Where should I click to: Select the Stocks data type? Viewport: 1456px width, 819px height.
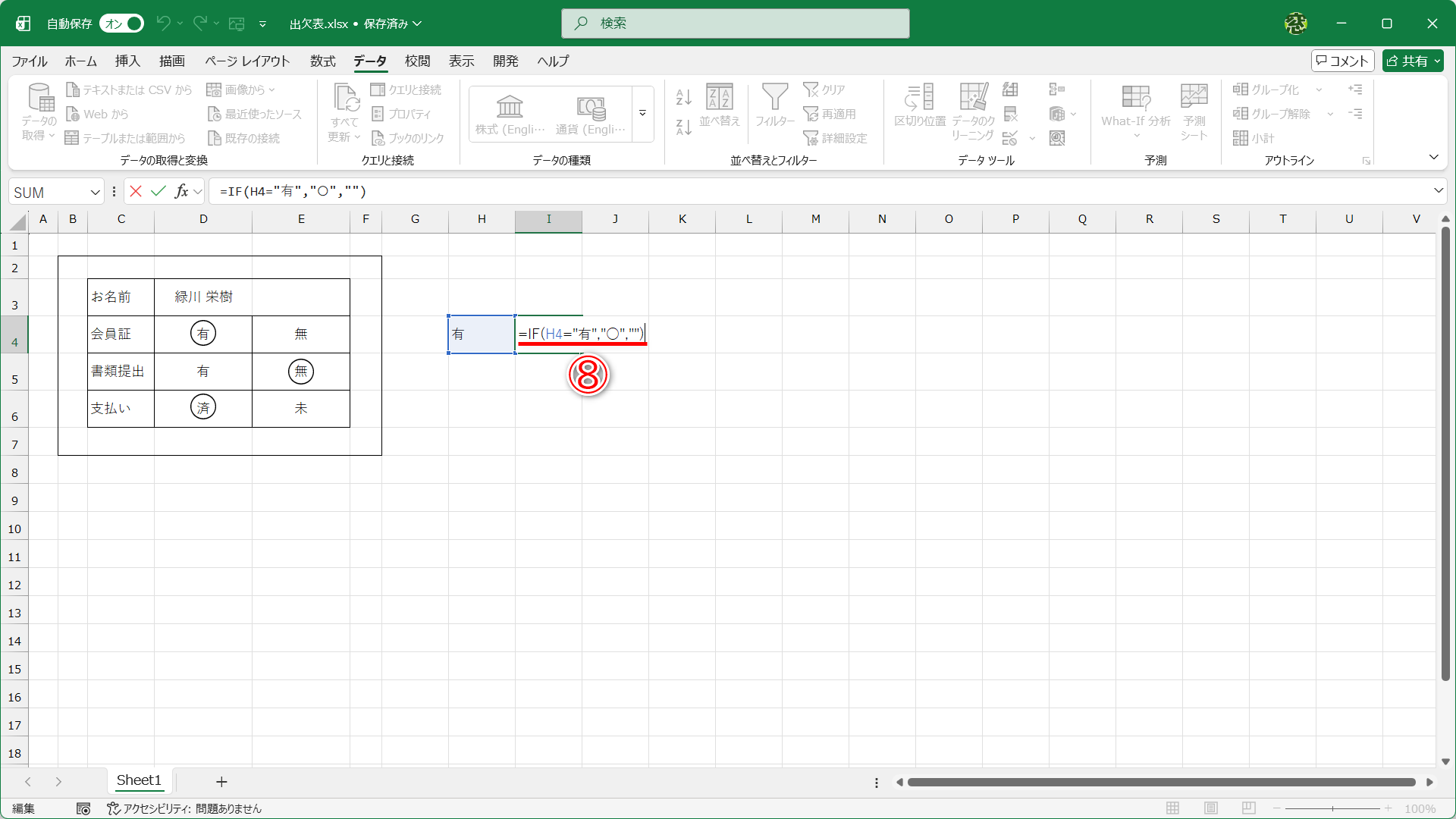pyautogui.click(x=510, y=114)
